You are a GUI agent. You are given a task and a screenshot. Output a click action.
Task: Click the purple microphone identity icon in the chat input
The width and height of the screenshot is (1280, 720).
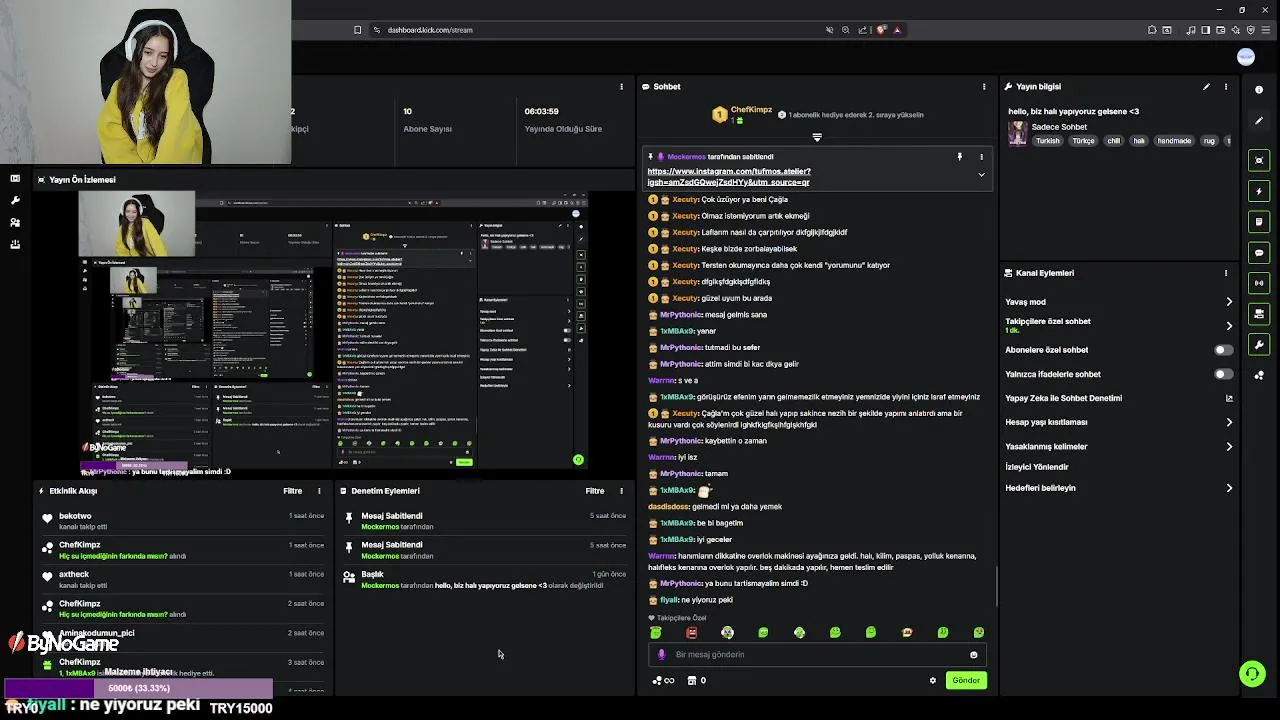click(x=661, y=655)
